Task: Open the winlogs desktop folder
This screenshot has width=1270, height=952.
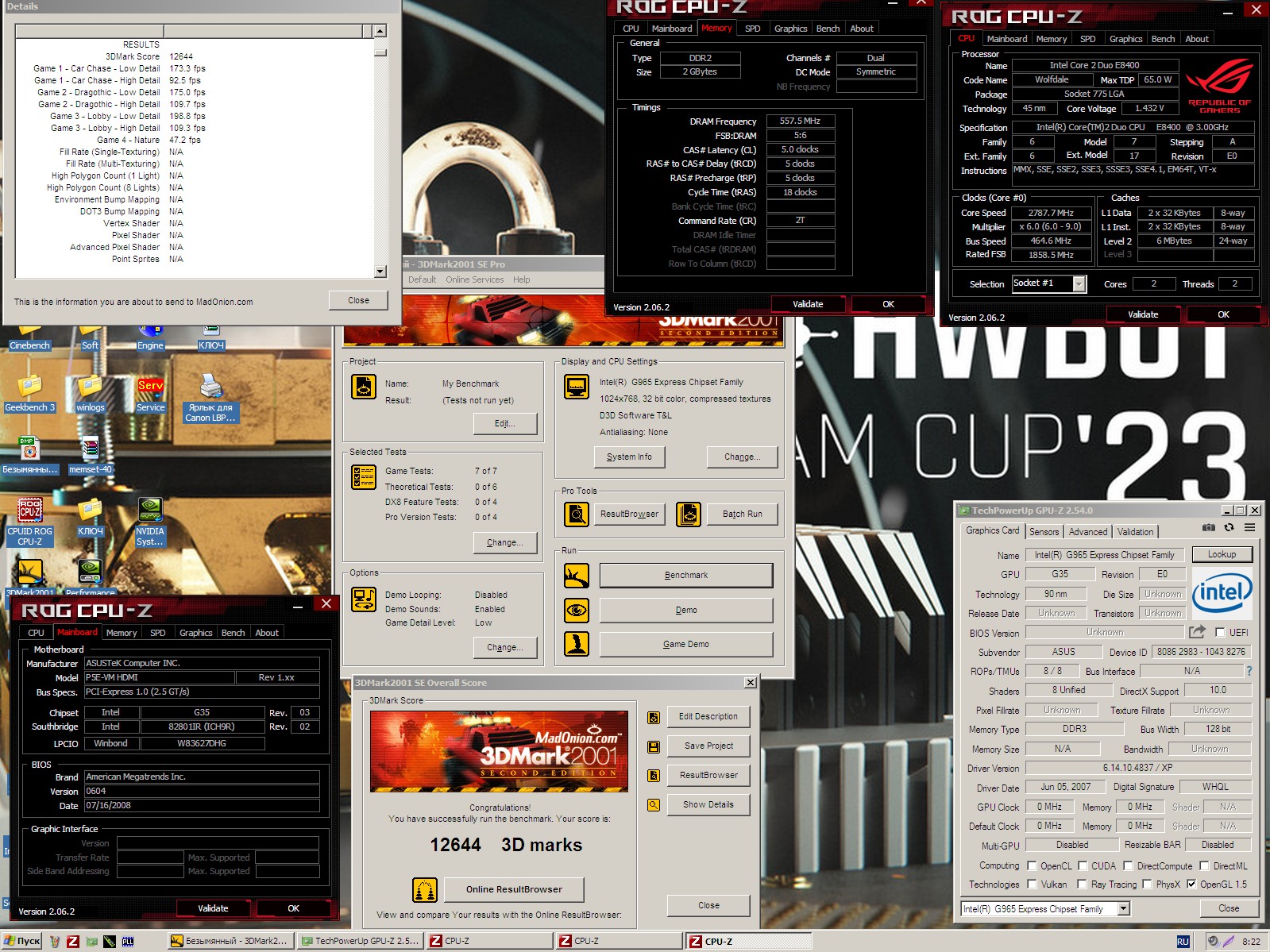Action: tap(90, 395)
